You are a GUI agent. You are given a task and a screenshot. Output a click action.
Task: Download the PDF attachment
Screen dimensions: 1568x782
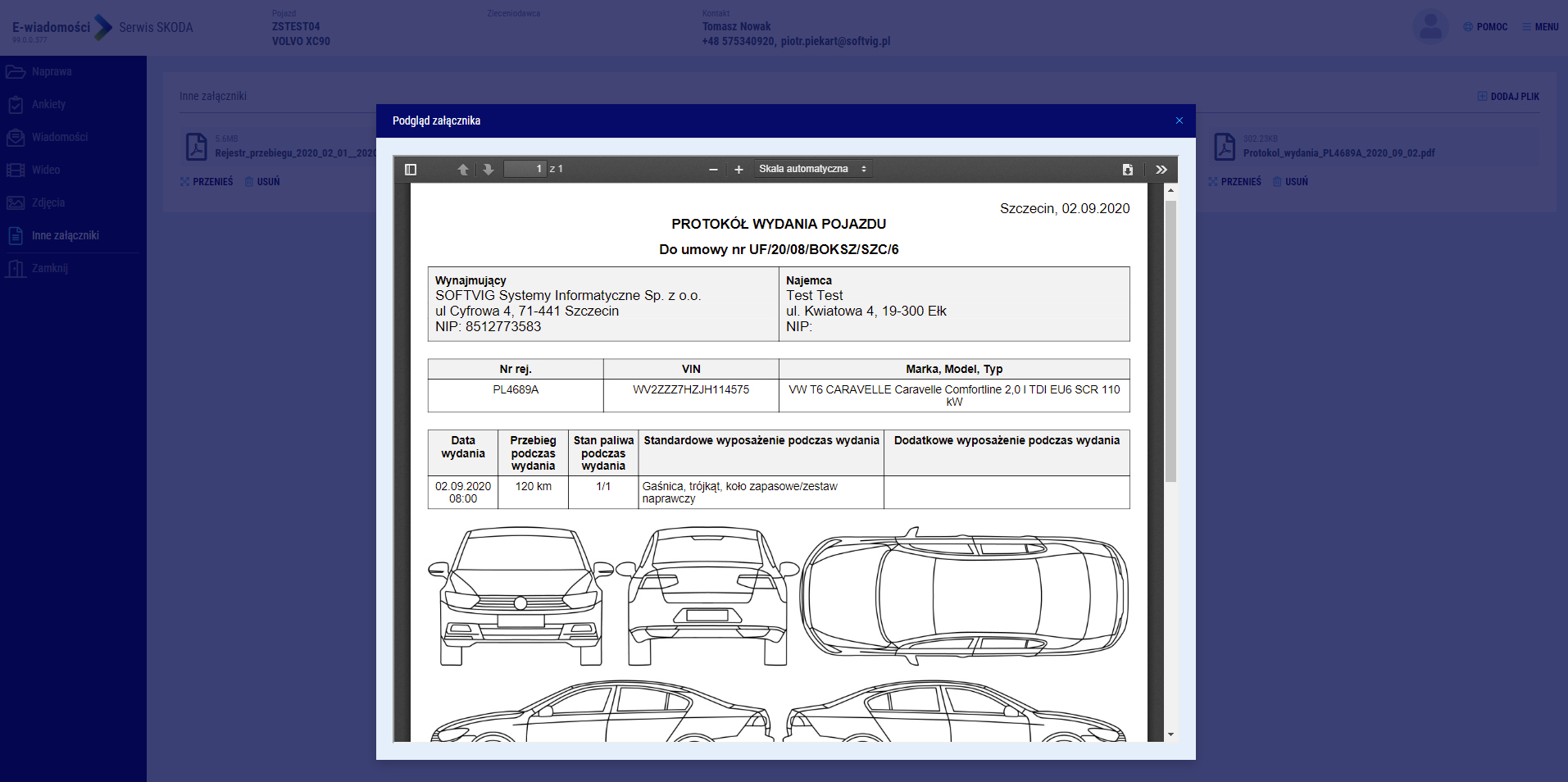(x=1128, y=170)
